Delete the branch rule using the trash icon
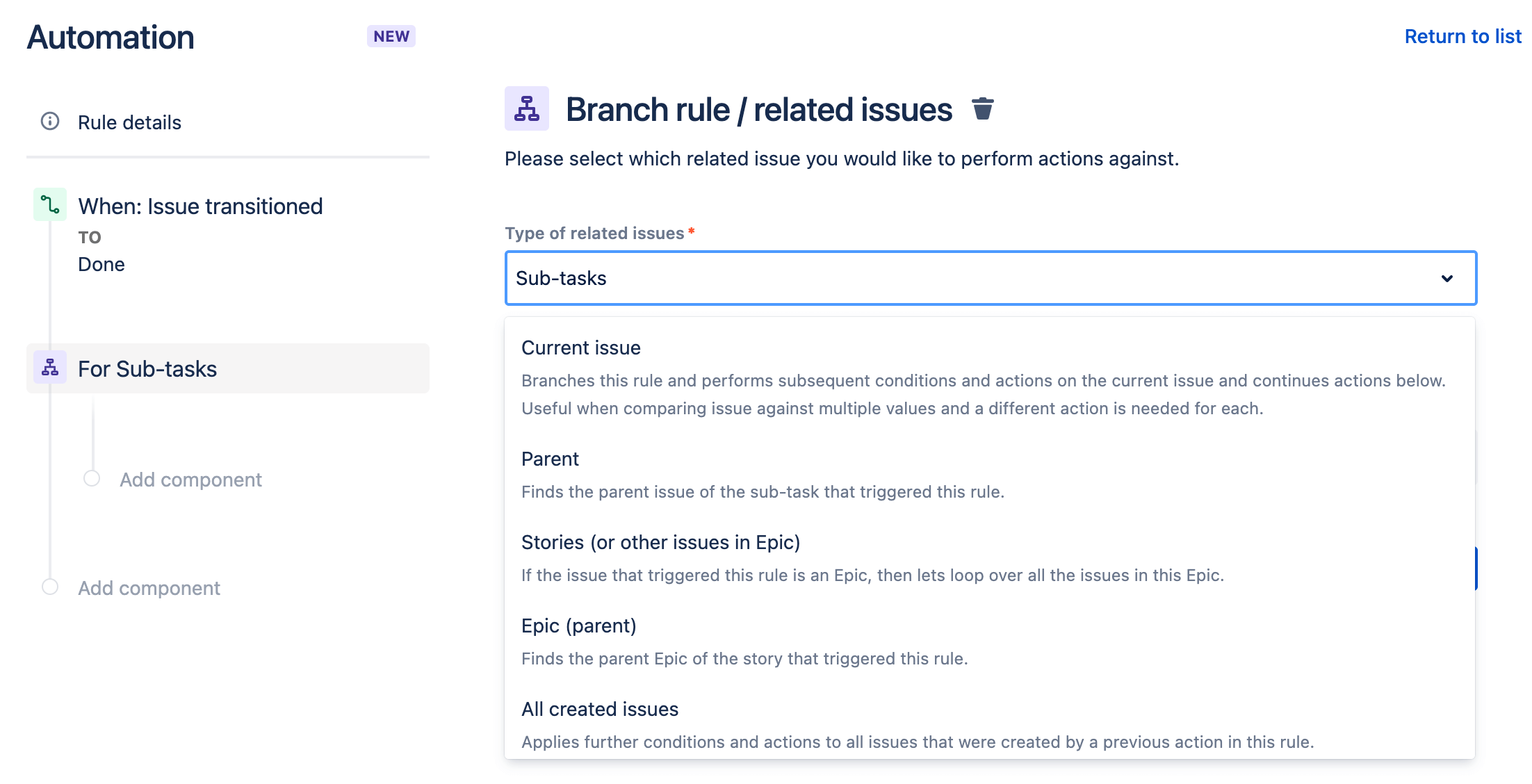The width and height of the screenshot is (1532, 784). [983, 109]
